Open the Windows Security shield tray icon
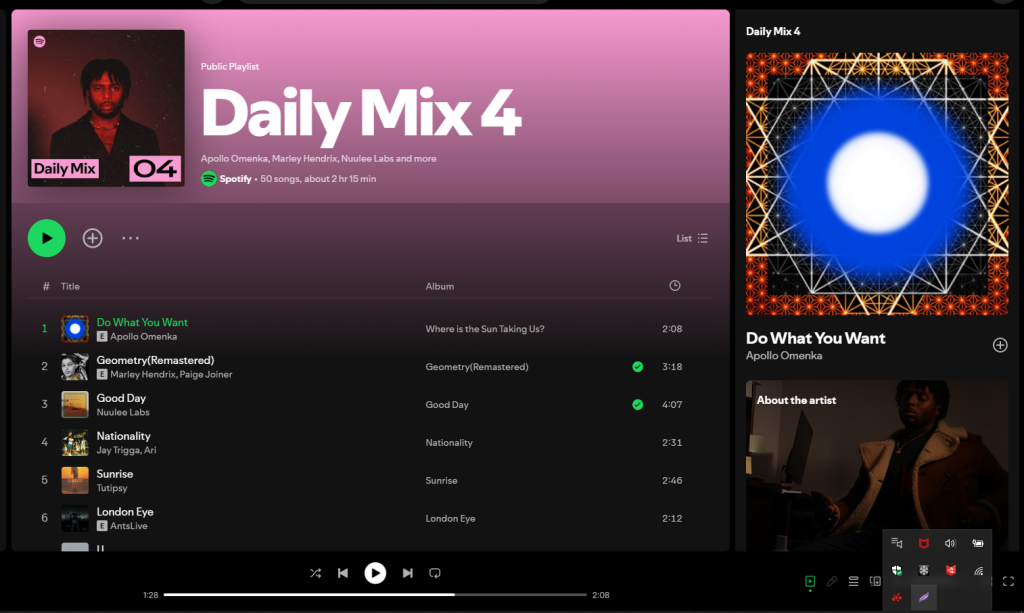The image size is (1024, 613). [897, 571]
